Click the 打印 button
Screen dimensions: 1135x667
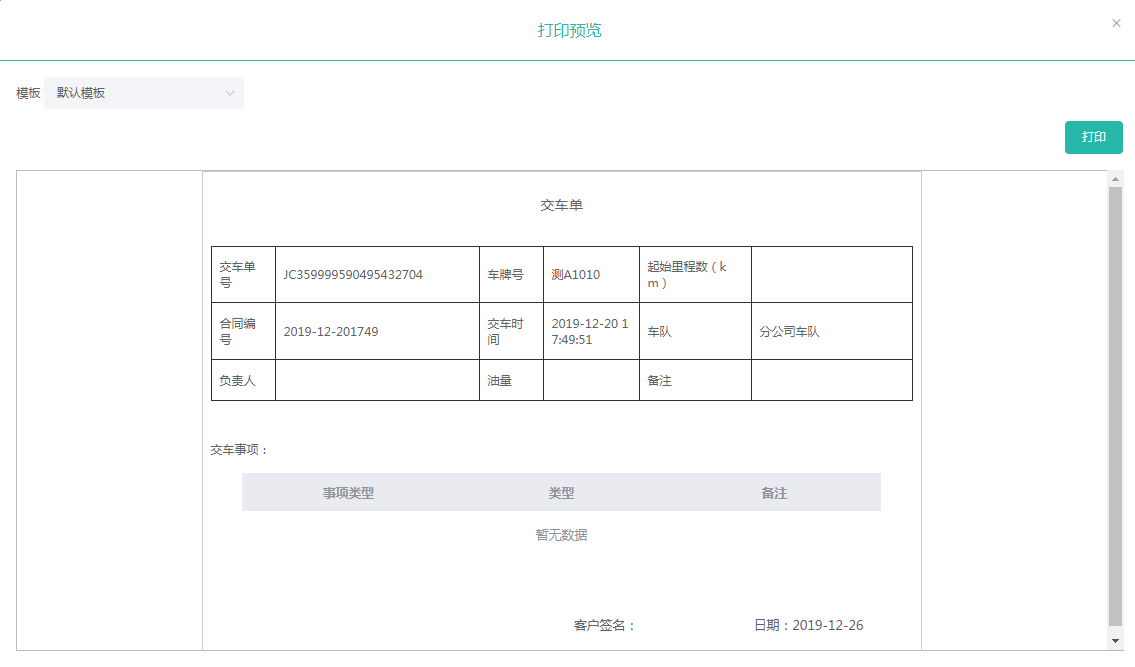(x=1093, y=137)
